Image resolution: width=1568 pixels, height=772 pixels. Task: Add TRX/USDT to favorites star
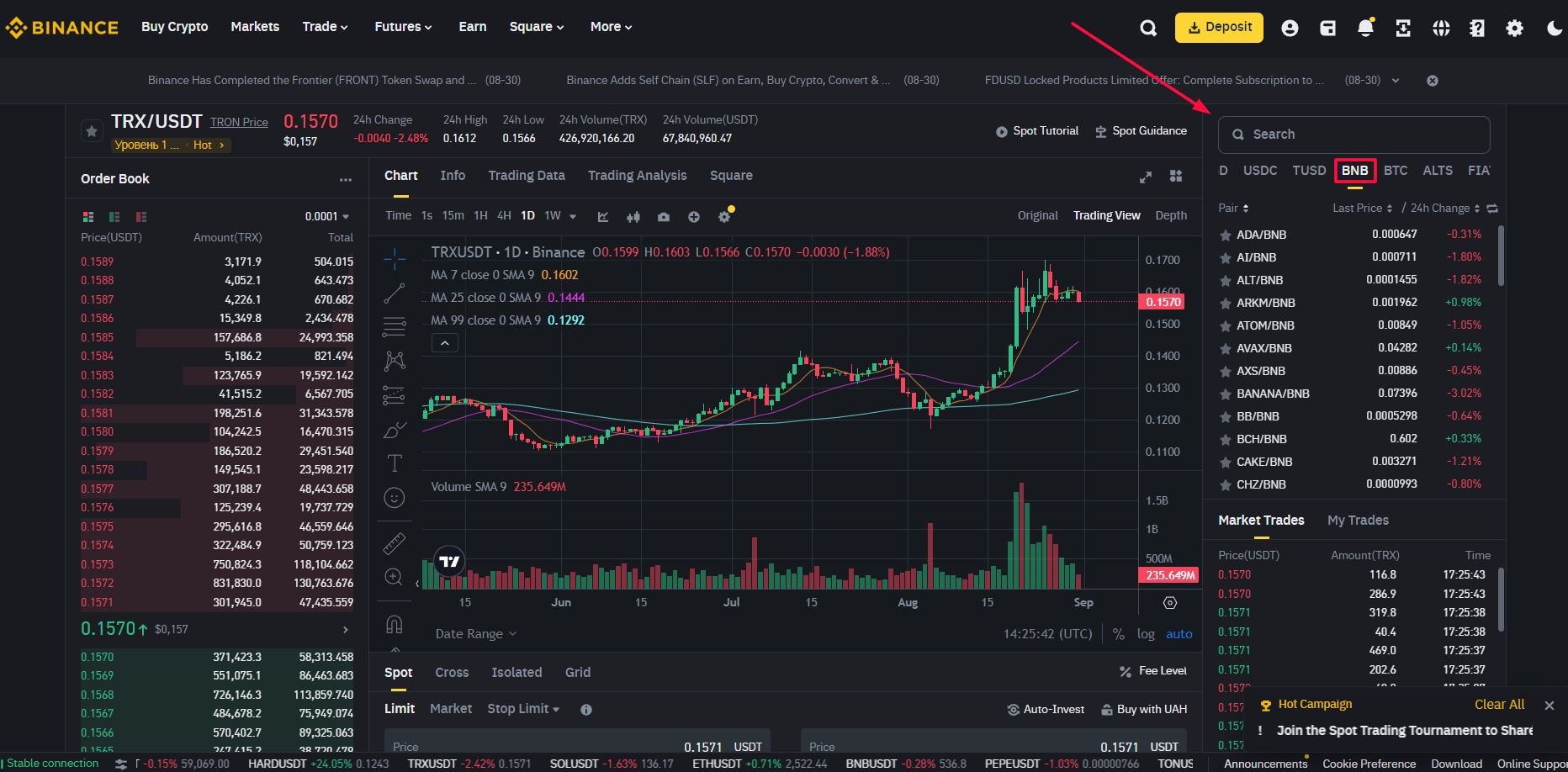[92, 131]
